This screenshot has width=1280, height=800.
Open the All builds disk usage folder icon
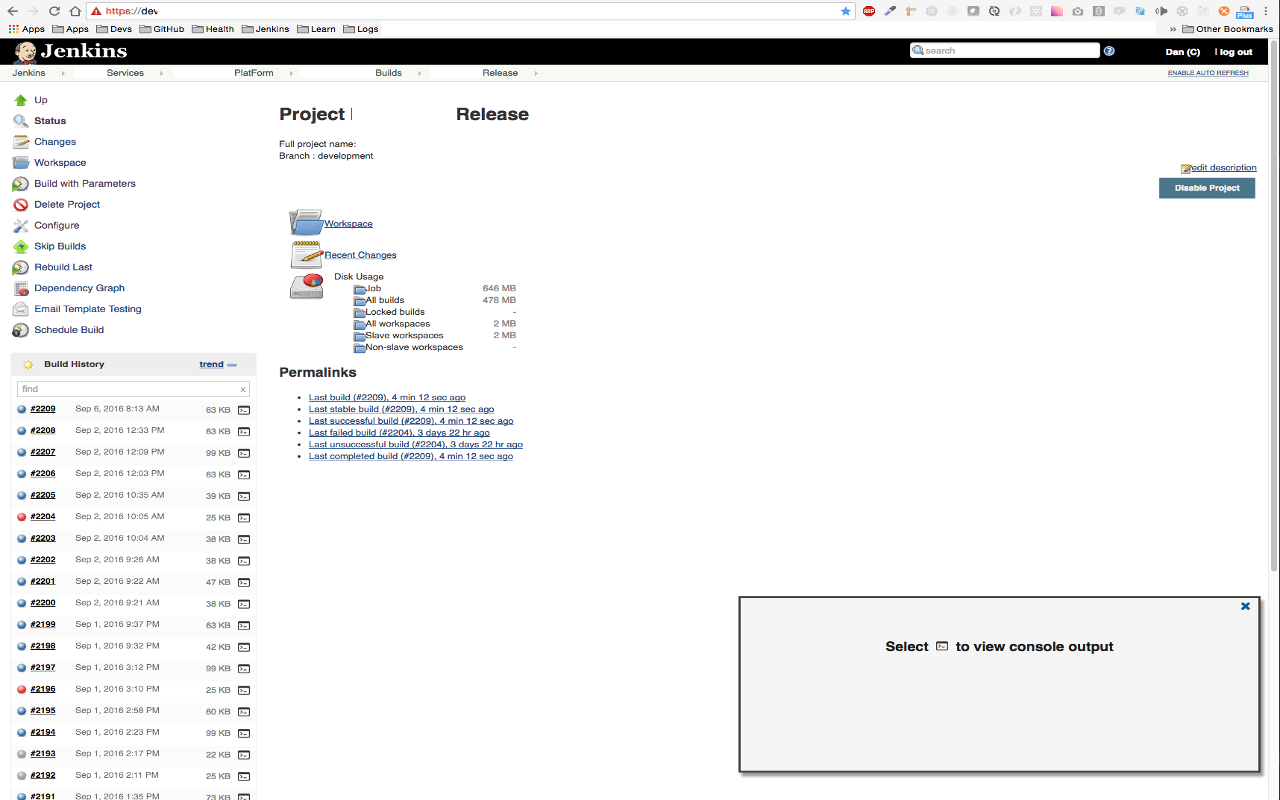click(x=359, y=301)
